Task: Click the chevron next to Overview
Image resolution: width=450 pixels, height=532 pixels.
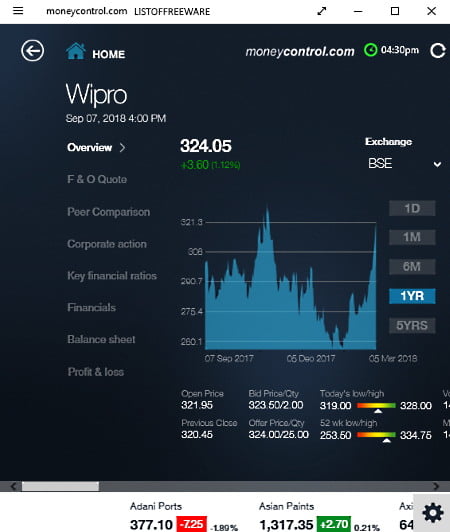Action: coord(123,148)
